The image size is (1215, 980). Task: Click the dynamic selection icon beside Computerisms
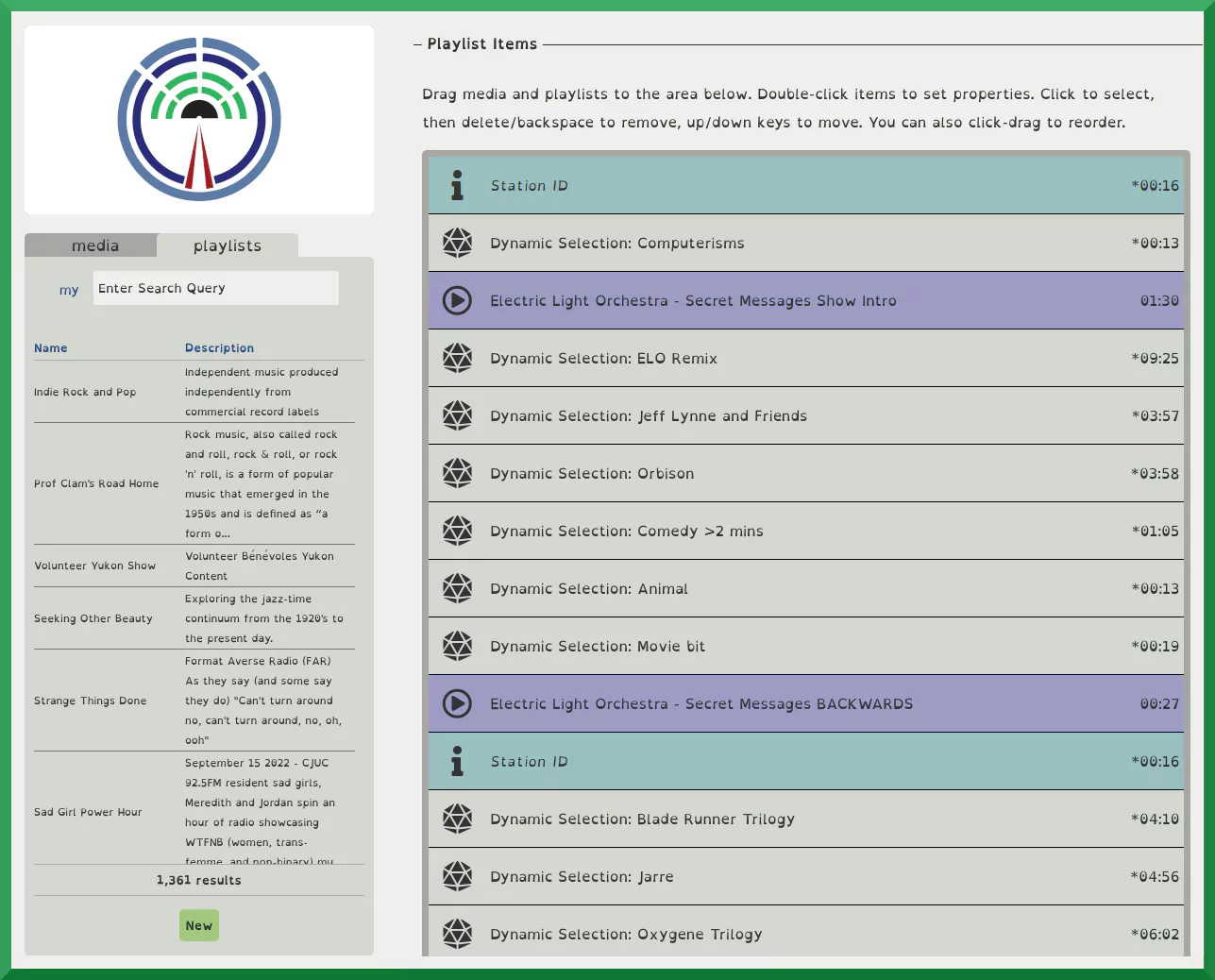click(x=457, y=244)
